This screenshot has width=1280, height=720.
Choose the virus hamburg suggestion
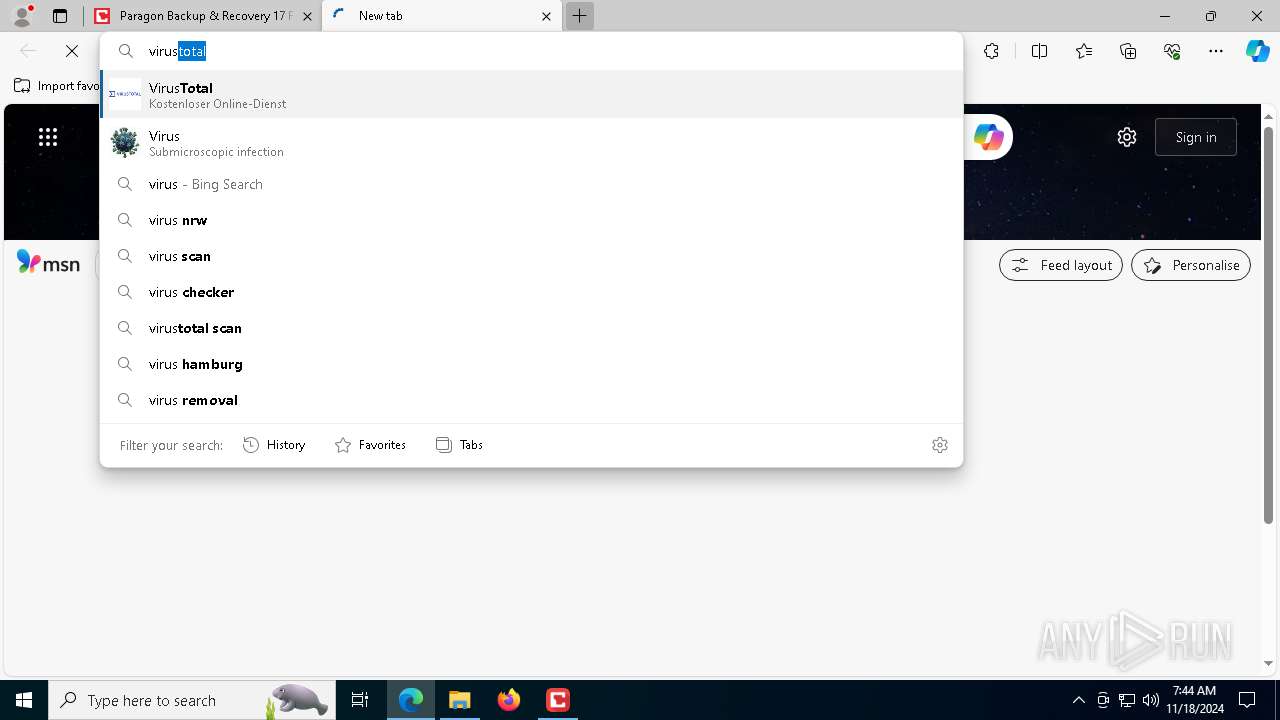coord(531,364)
